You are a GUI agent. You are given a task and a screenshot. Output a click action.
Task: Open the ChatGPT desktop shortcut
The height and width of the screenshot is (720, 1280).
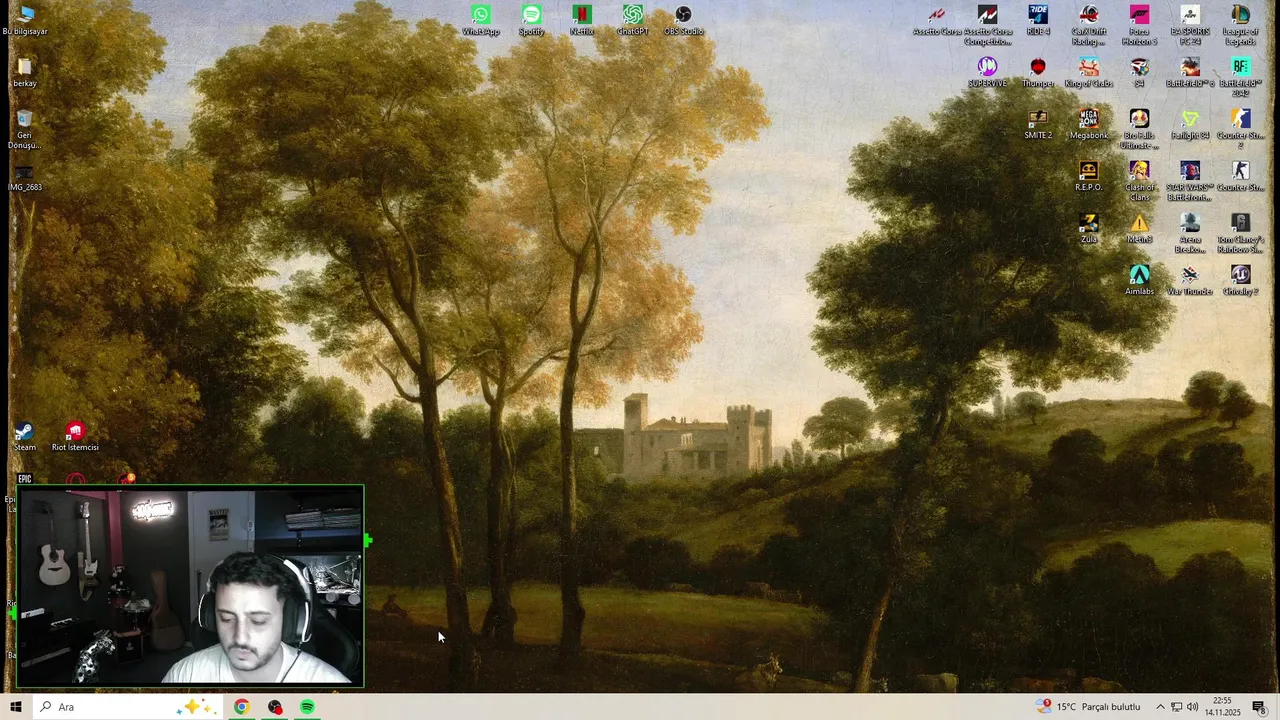[632, 20]
